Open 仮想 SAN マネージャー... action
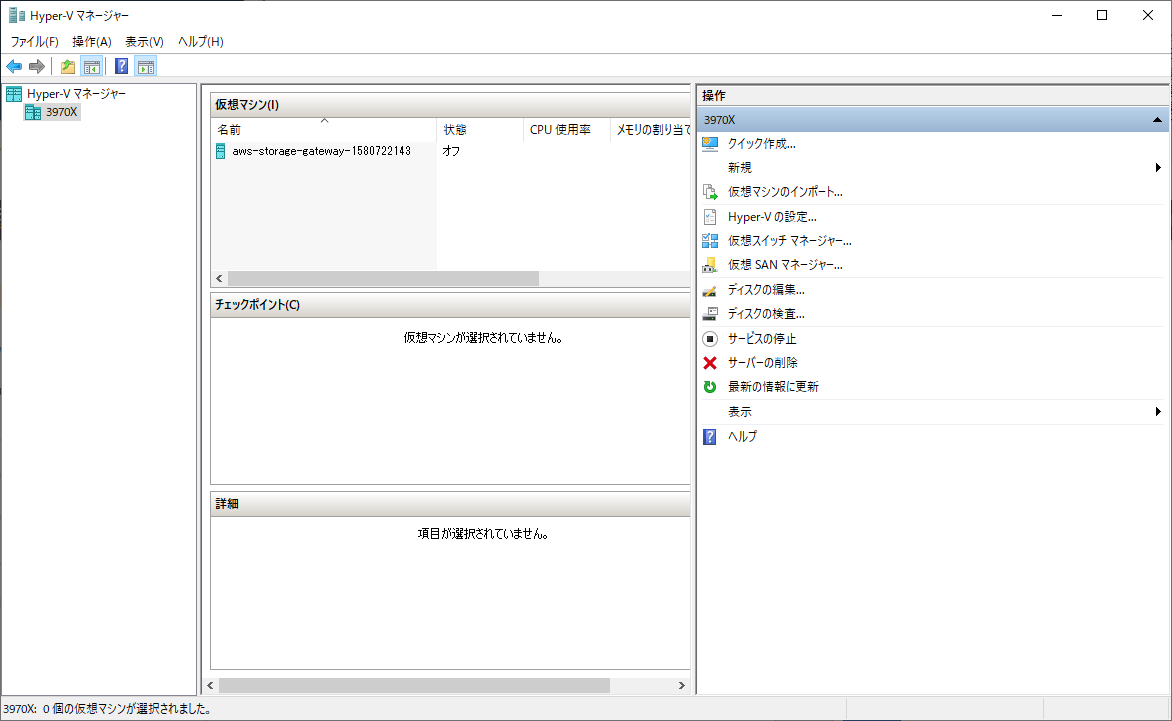Image resolution: width=1172 pixels, height=721 pixels. [786, 265]
